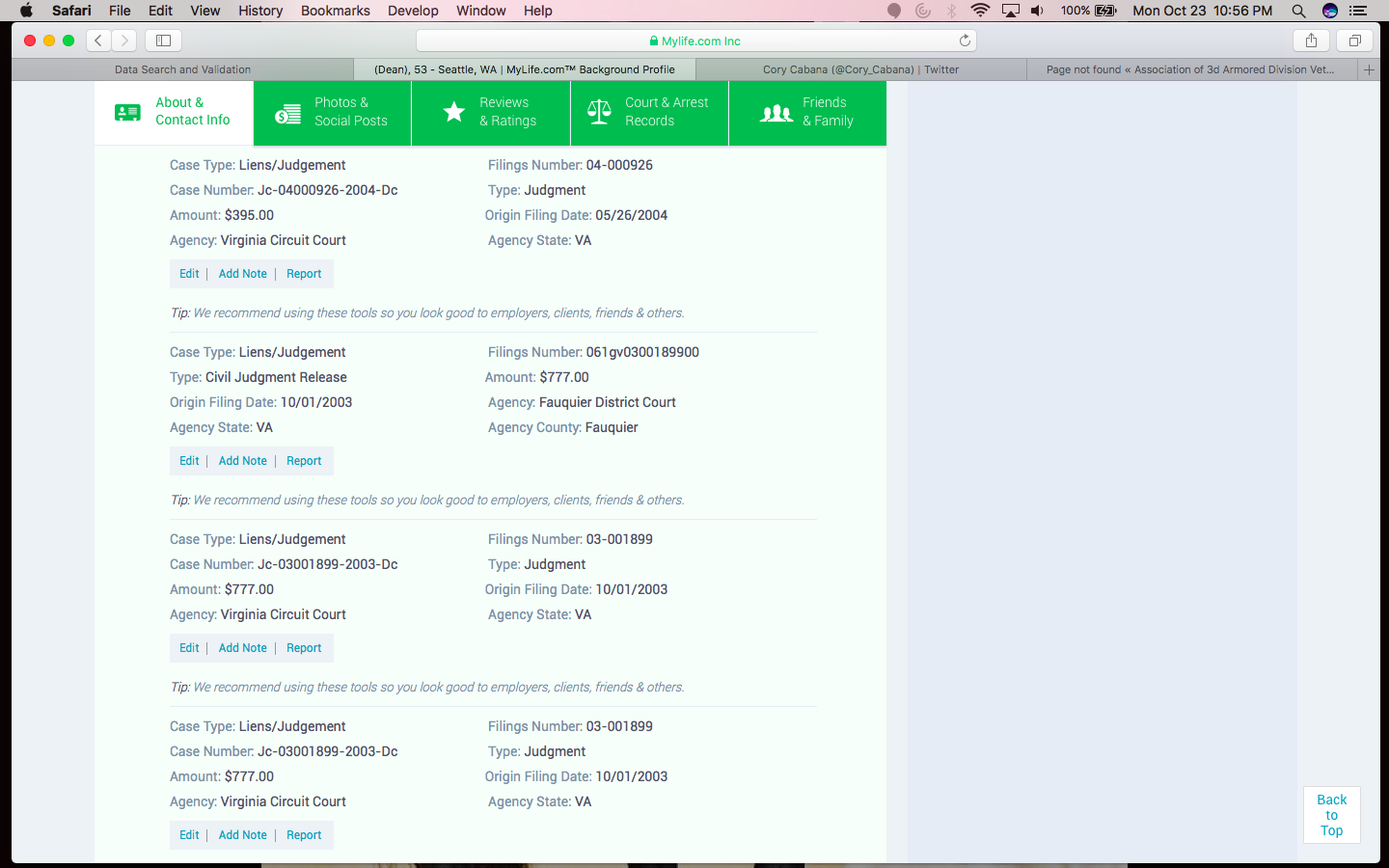Add a new Safari tab with plus
The image size is (1389, 868).
tap(1369, 69)
